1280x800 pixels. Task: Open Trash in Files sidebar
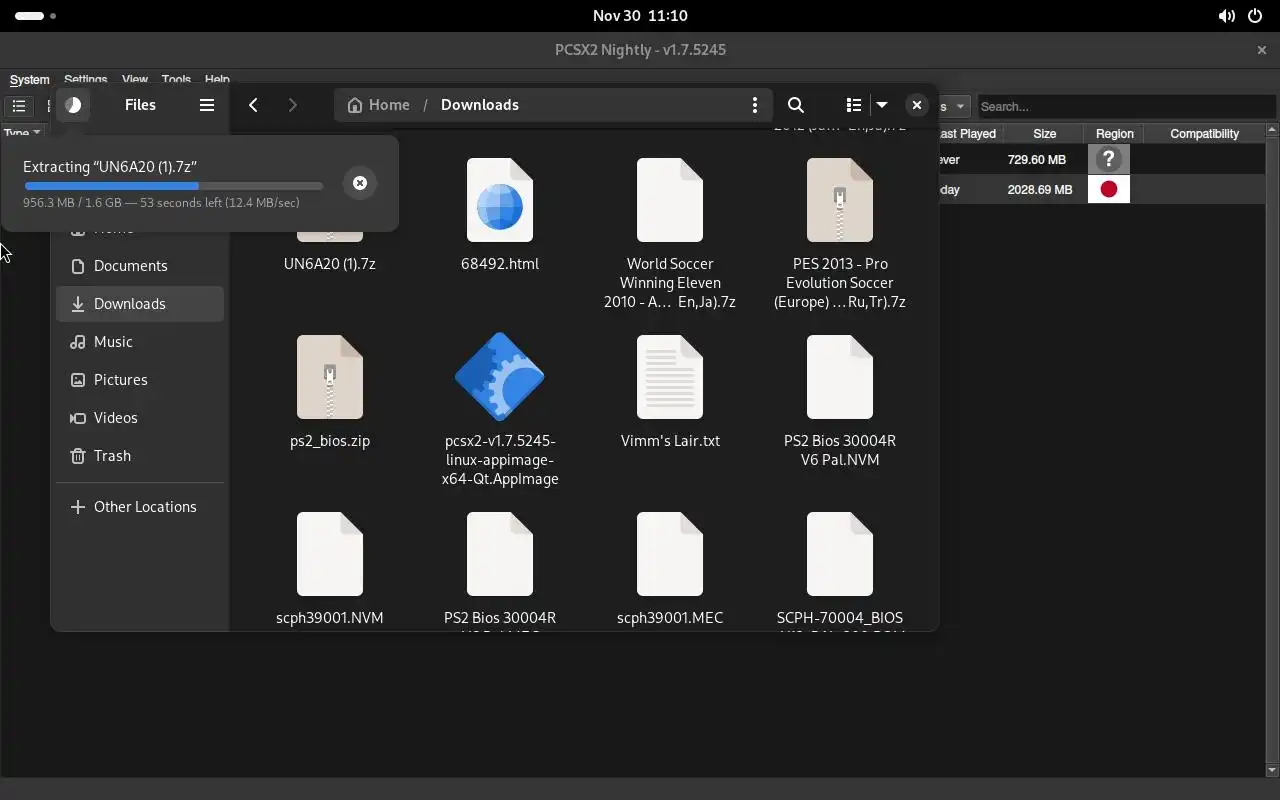140,456
